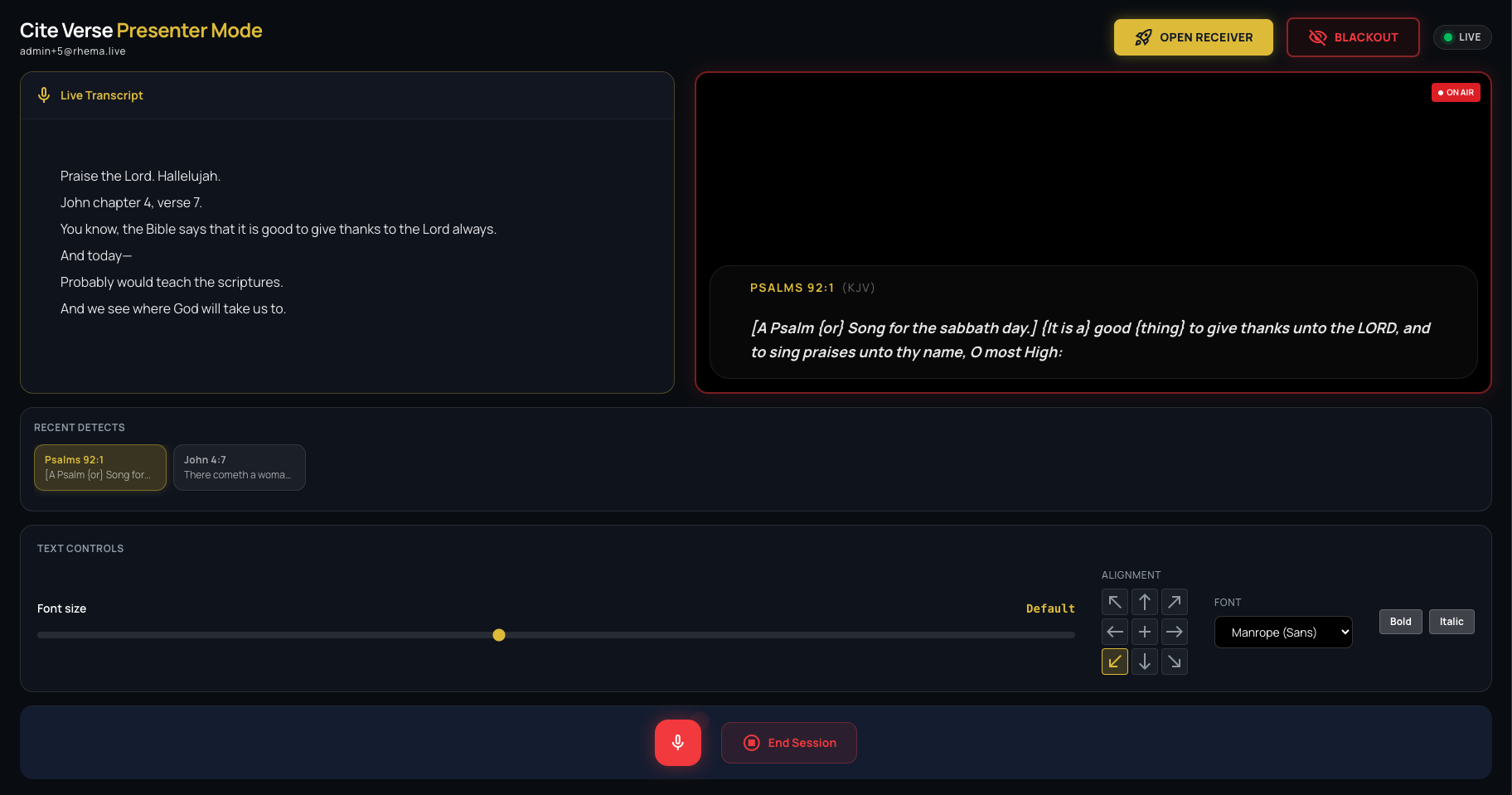Enable Italic formatting for displayed verse
The width and height of the screenshot is (1512, 795).
1451,621
